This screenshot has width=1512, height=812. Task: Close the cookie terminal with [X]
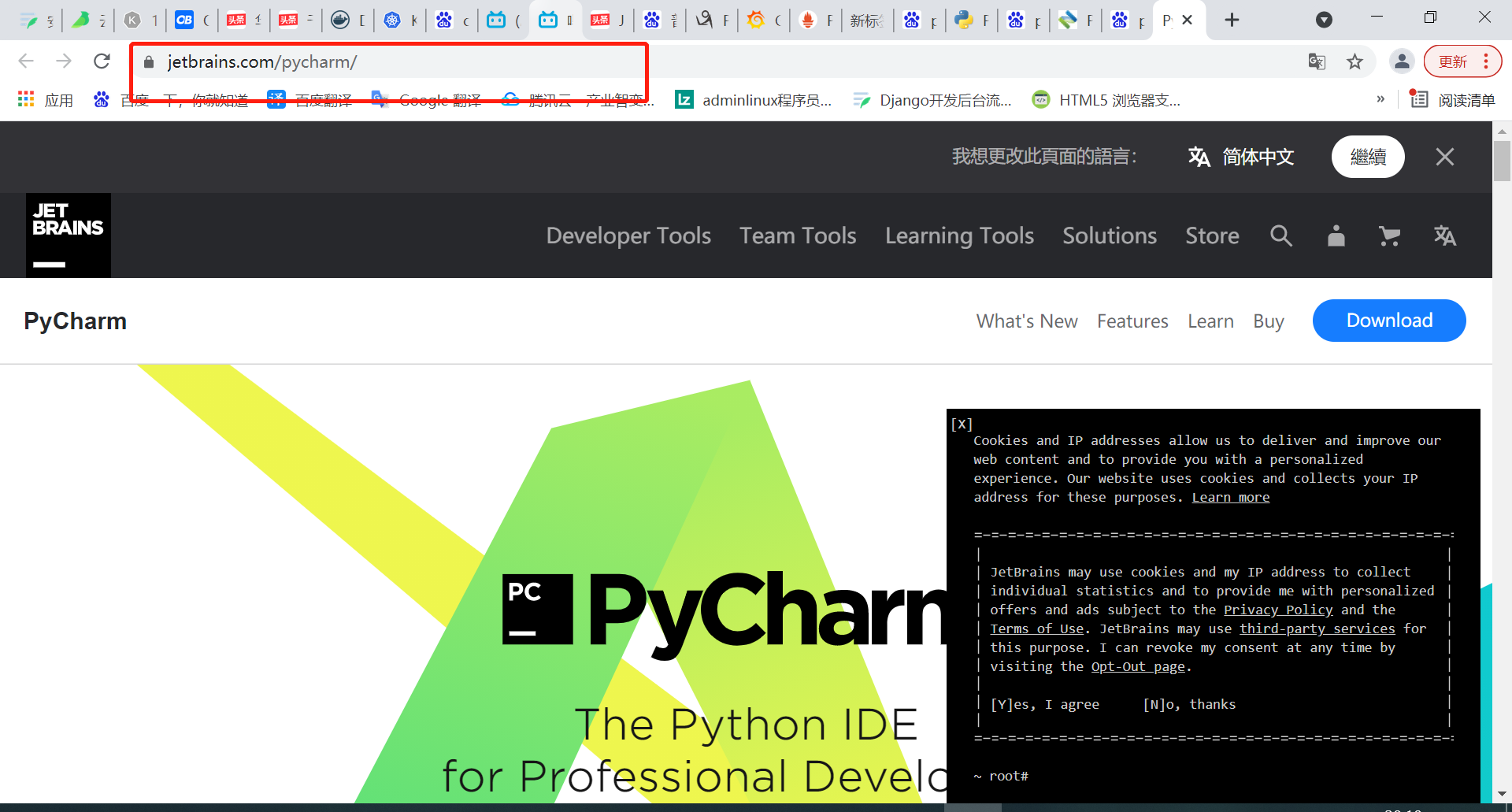[962, 424]
